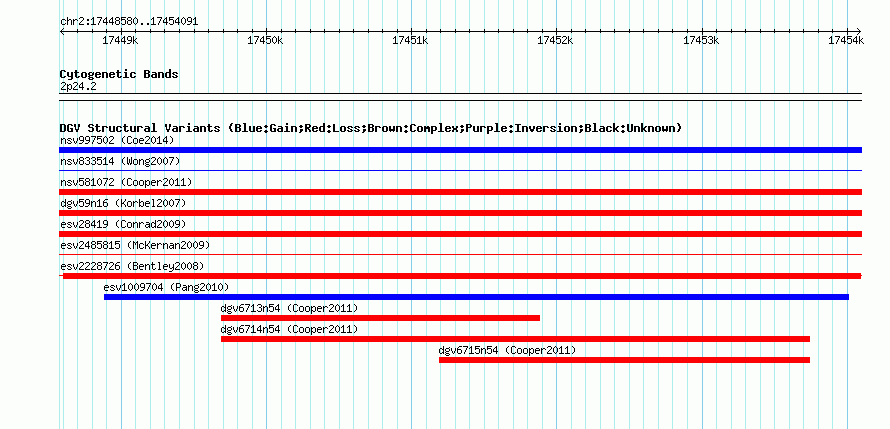Open esv28419 (Conrad2009) variant label

click(x=123, y=224)
